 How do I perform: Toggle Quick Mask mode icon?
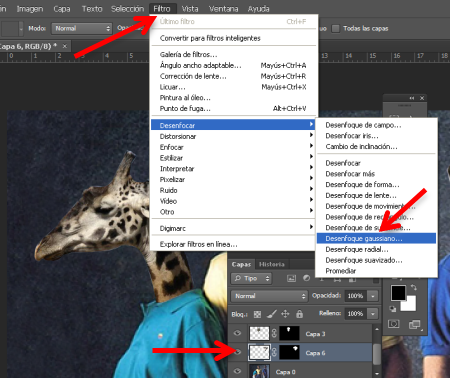pyautogui.click(x=394, y=324)
